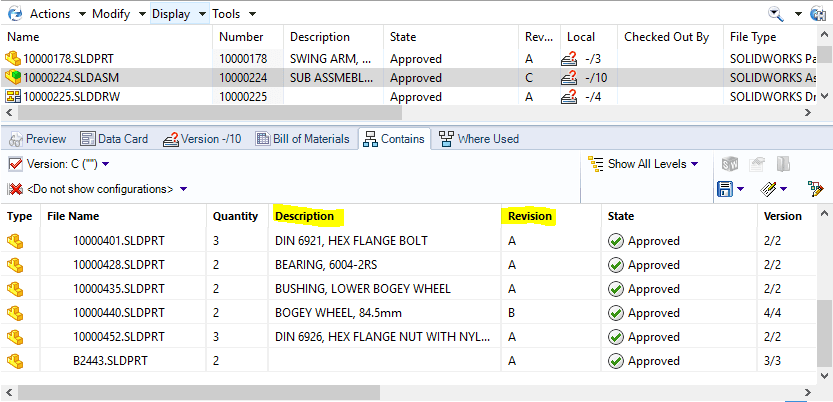The image size is (833, 402).
Task: Open the Tools menu
Action: point(233,14)
